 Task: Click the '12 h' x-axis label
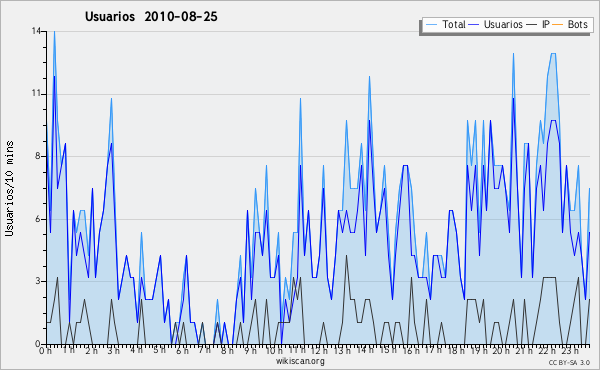[319, 350]
